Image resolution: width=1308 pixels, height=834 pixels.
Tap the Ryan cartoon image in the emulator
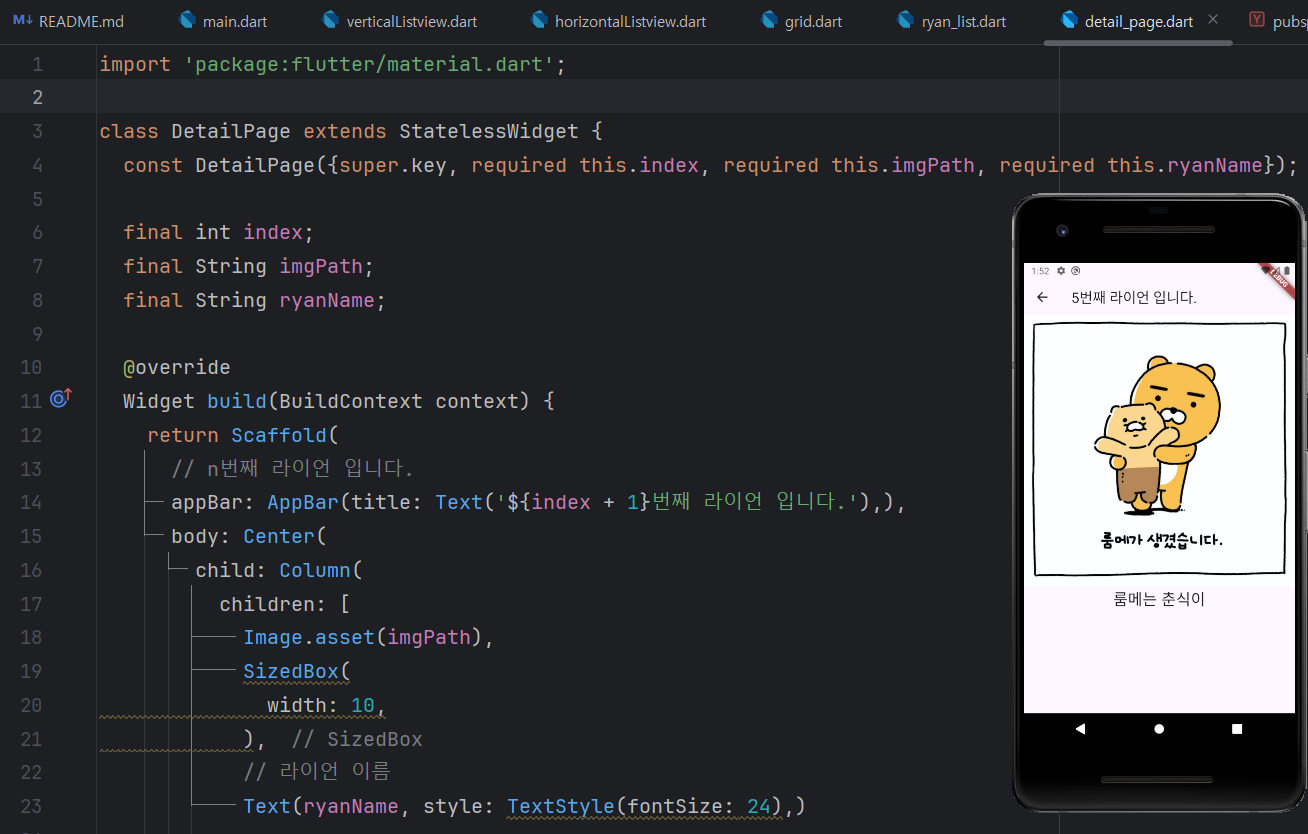pos(1159,450)
